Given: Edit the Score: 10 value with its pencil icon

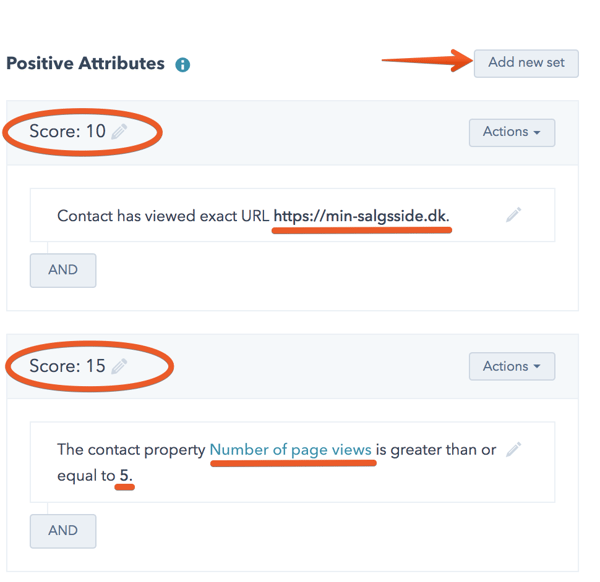Looking at the screenshot, I should [x=120, y=132].
